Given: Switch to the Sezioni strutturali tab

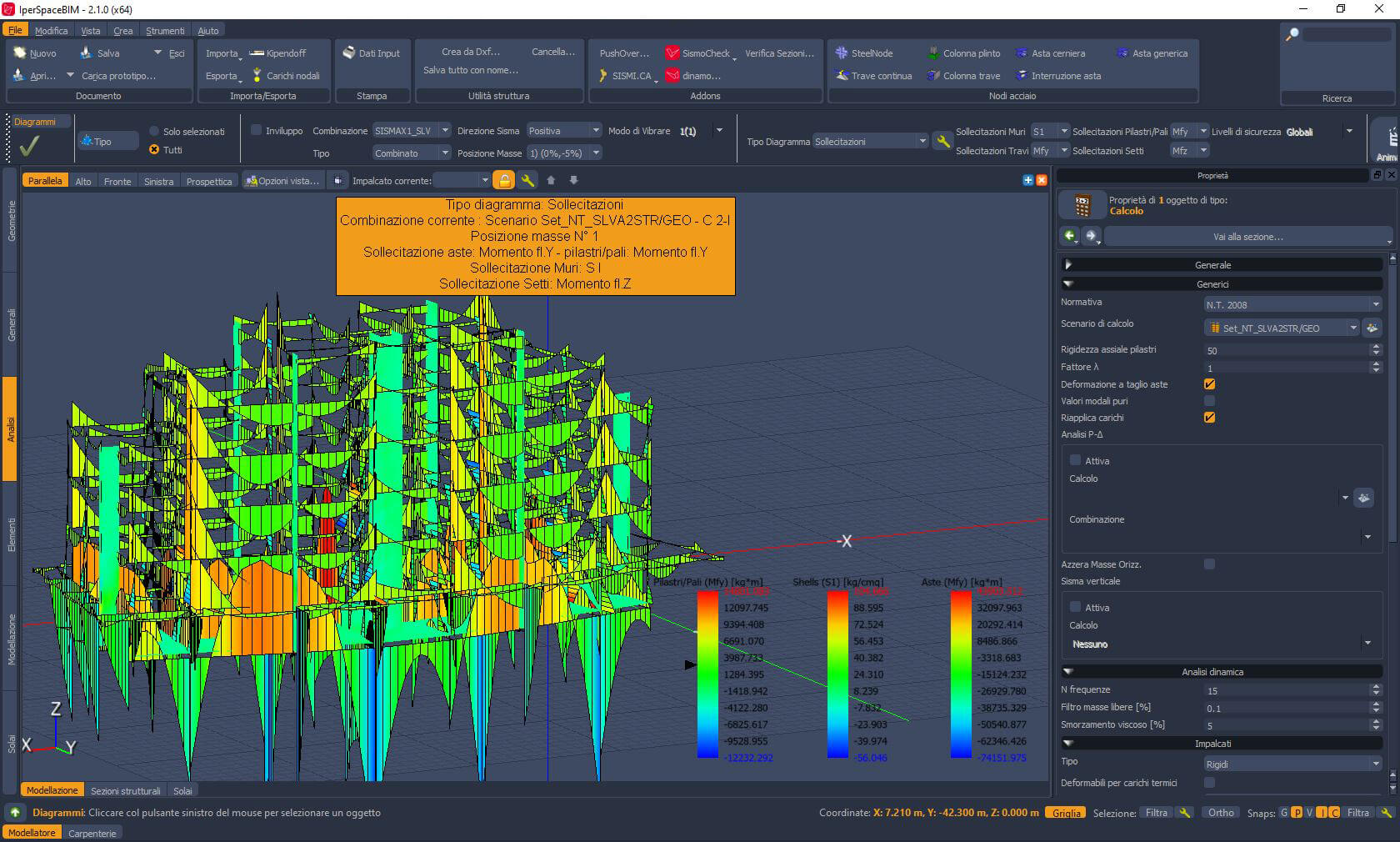Looking at the screenshot, I should coord(125,791).
